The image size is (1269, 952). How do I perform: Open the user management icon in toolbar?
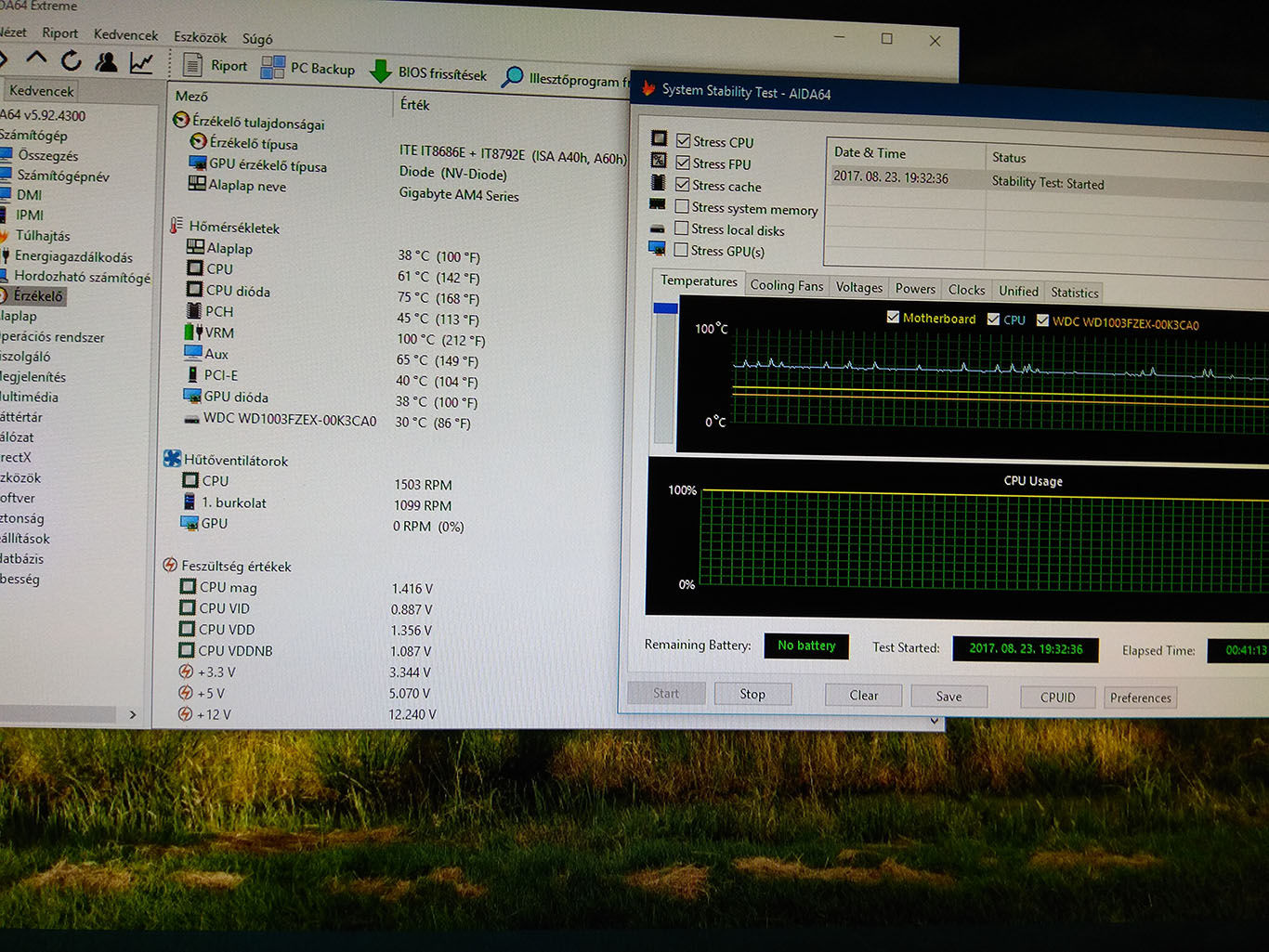(107, 62)
